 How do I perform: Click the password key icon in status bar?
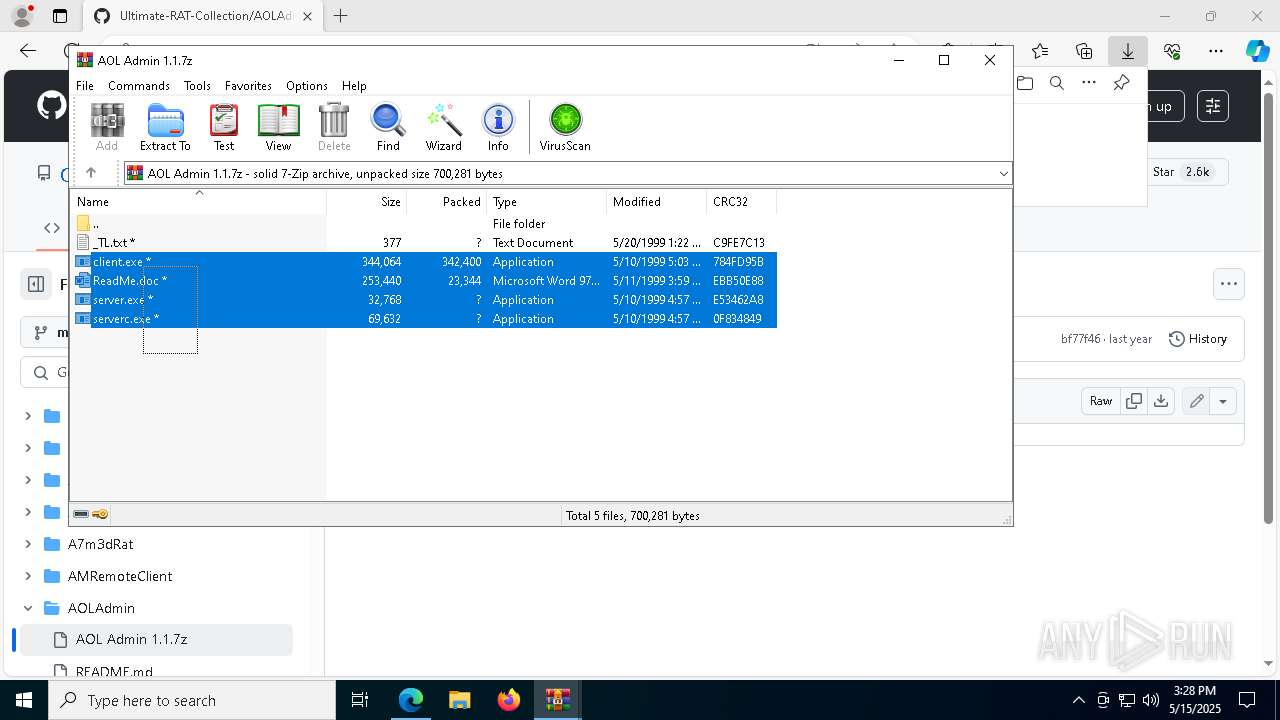tap(100, 514)
